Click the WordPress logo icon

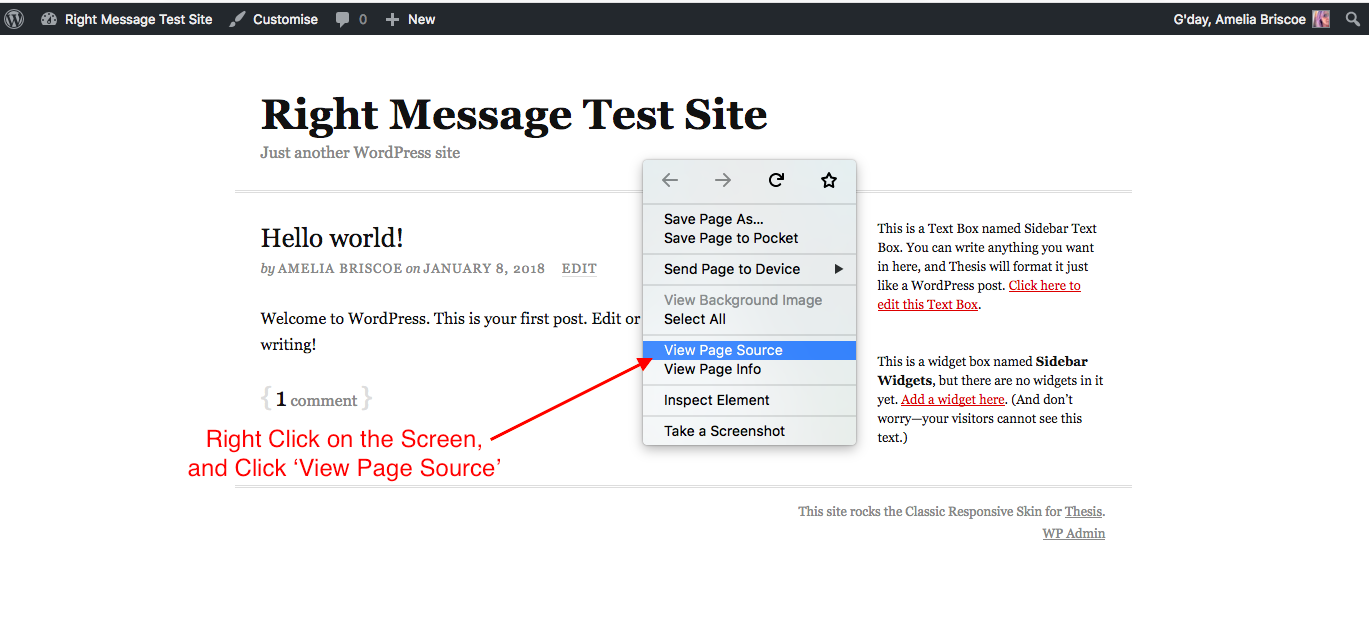coord(14,19)
